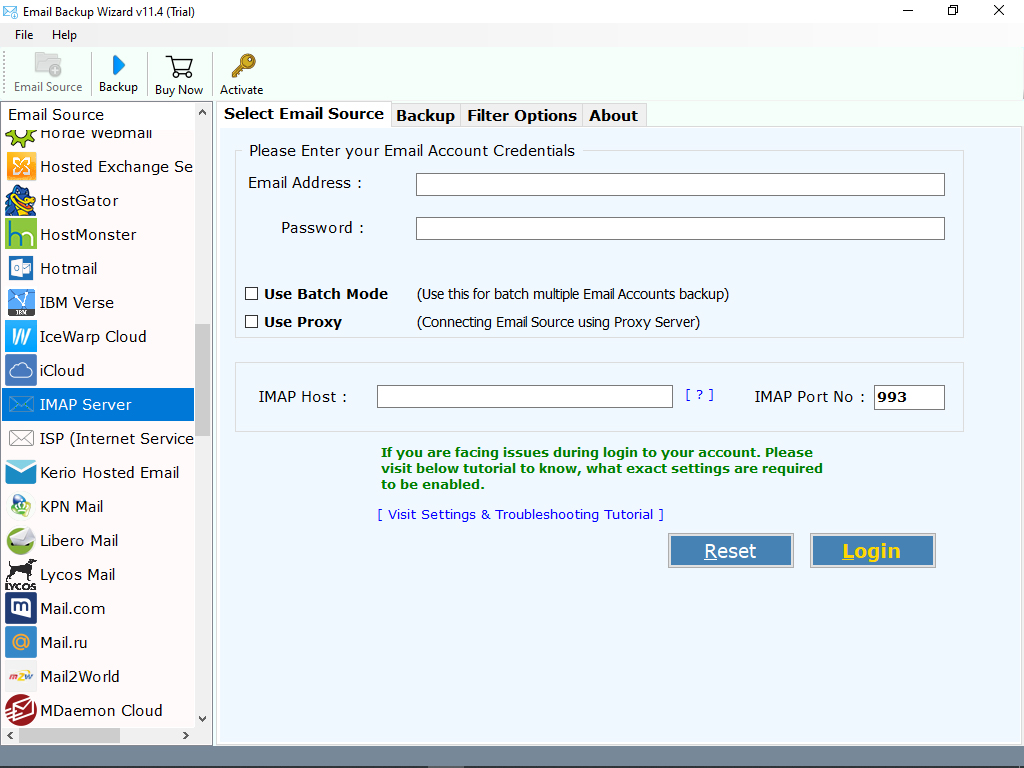This screenshot has height=768, width=1024.
Task: Switch to the Filter Options tab
Action: pyautogui.click(x=522, y=116)
